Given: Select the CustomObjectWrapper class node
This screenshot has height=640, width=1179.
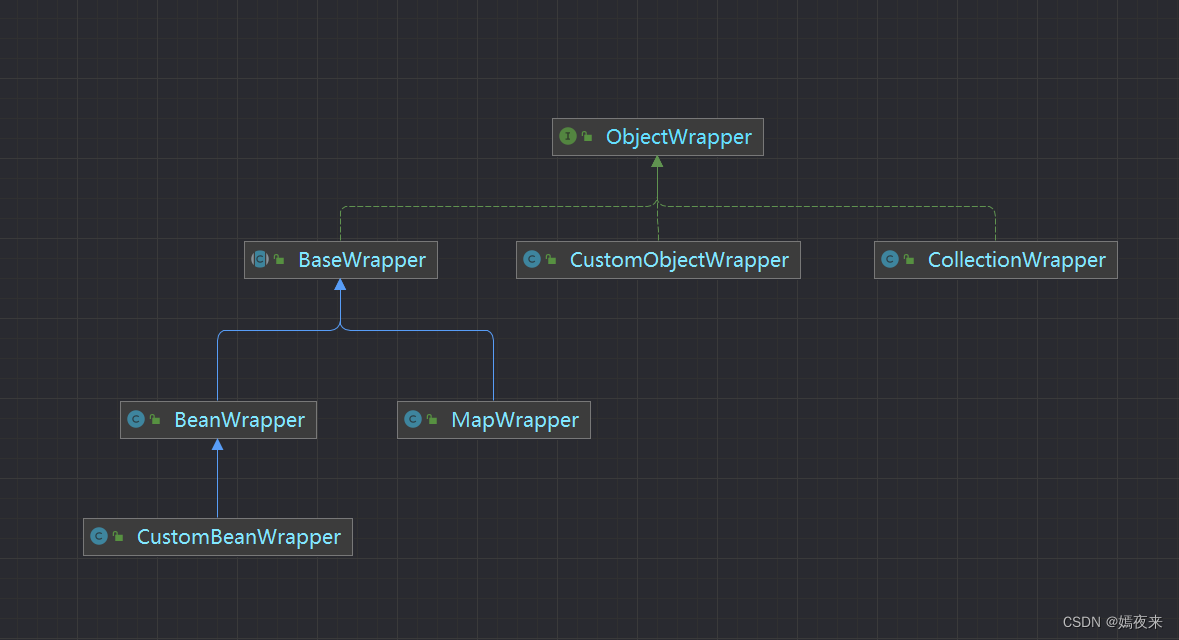Looking at the screenshot, I should pyautogui.click(x=658, y=259).
